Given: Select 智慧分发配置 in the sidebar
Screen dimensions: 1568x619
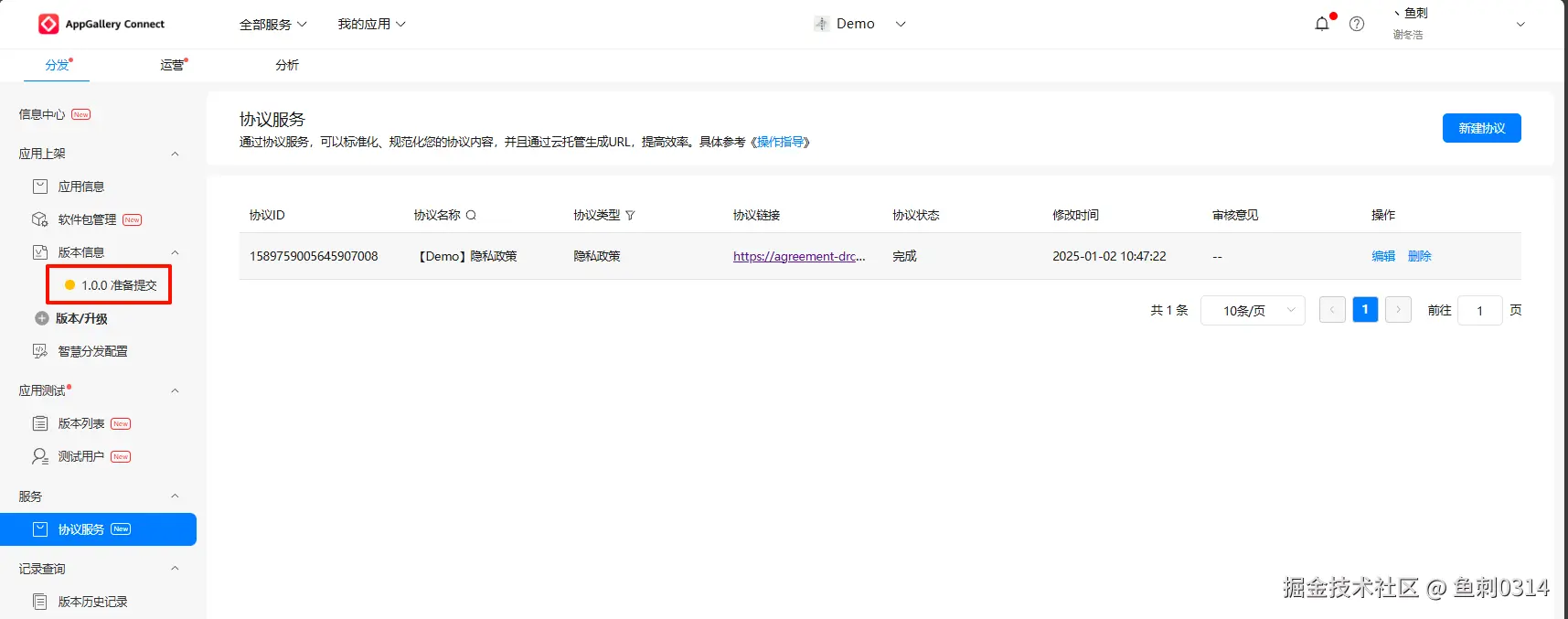Looking at the screenshot, I should [x=92, y=351].
